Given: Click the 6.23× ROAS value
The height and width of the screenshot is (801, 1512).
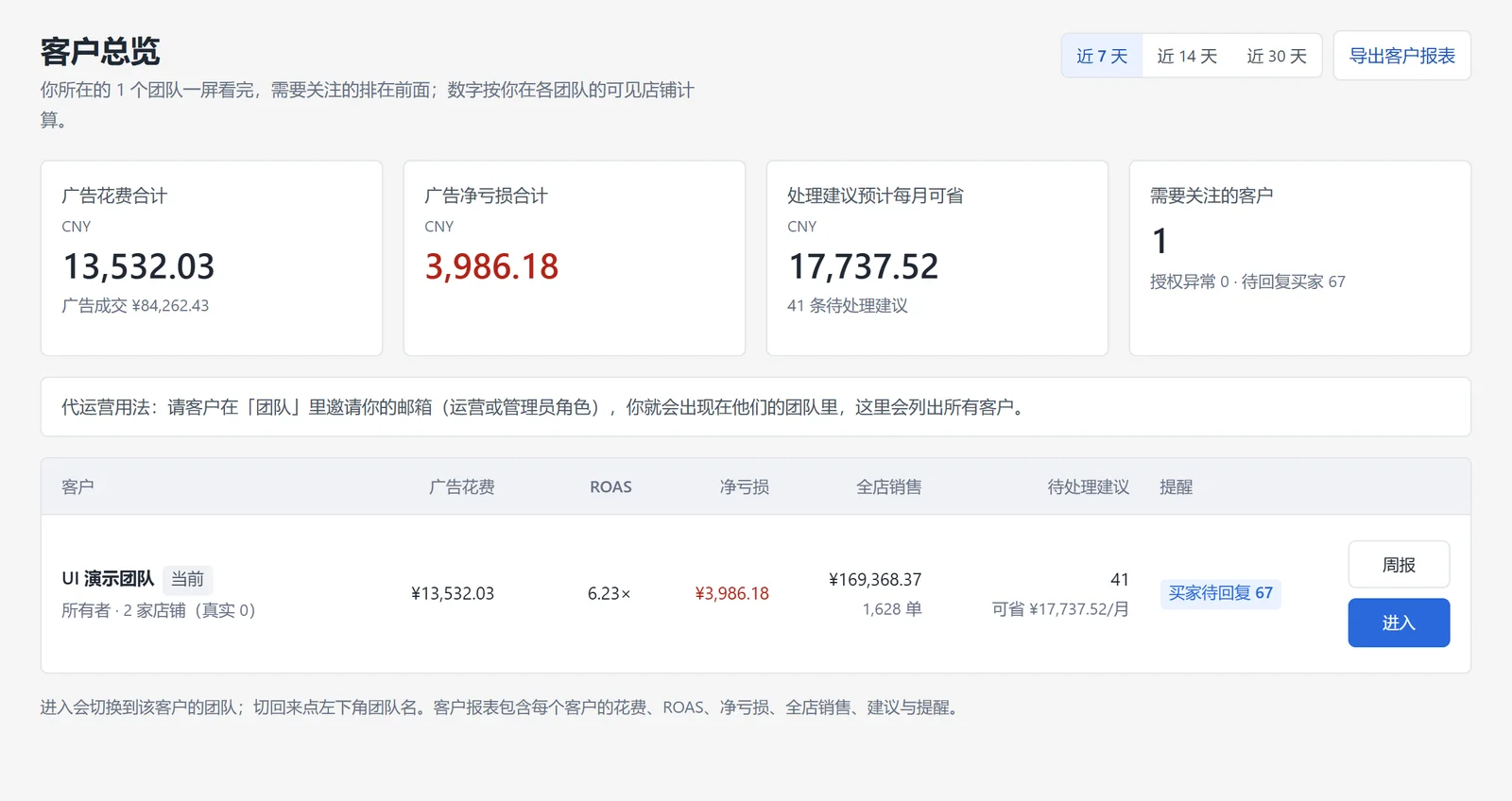Looking at the screenshot, I should [610, 593].
